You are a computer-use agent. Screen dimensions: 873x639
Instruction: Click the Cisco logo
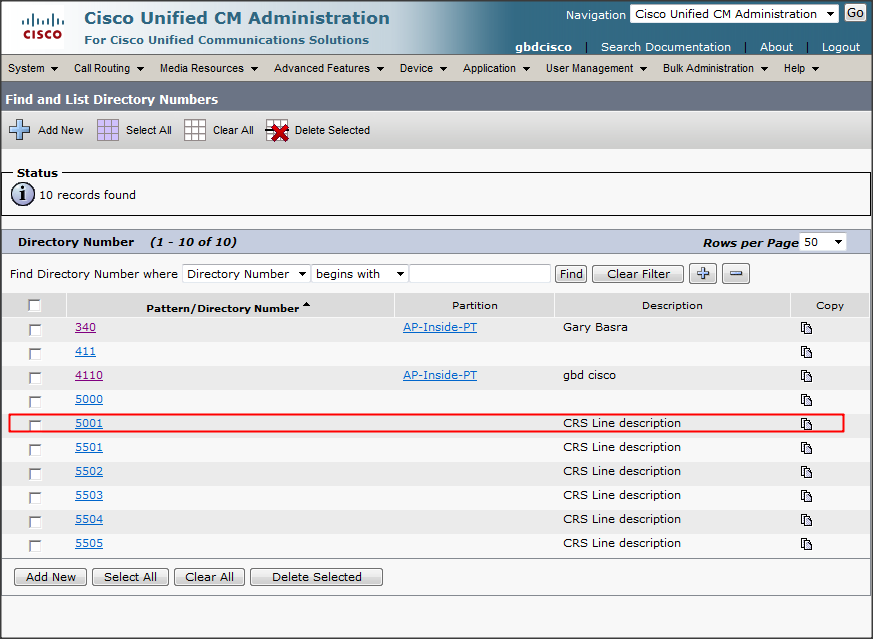(43, 27)
